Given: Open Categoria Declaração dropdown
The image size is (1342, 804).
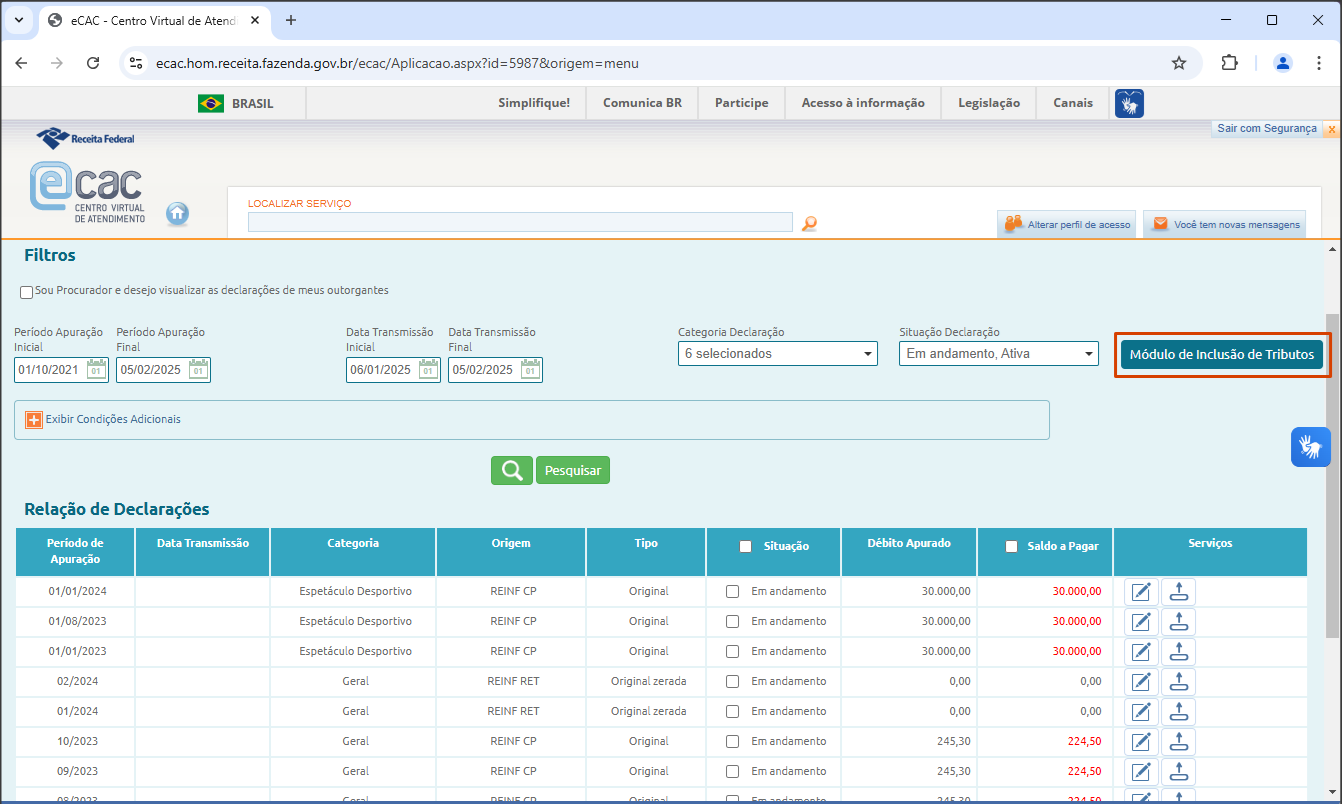Looking at the screenshot, I should [778, 353].
